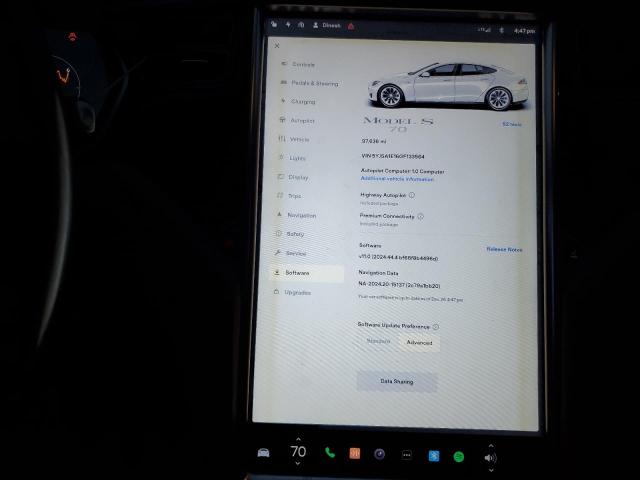
Task: Raise cabin temperature with up chevron
Action: [298, 439]
